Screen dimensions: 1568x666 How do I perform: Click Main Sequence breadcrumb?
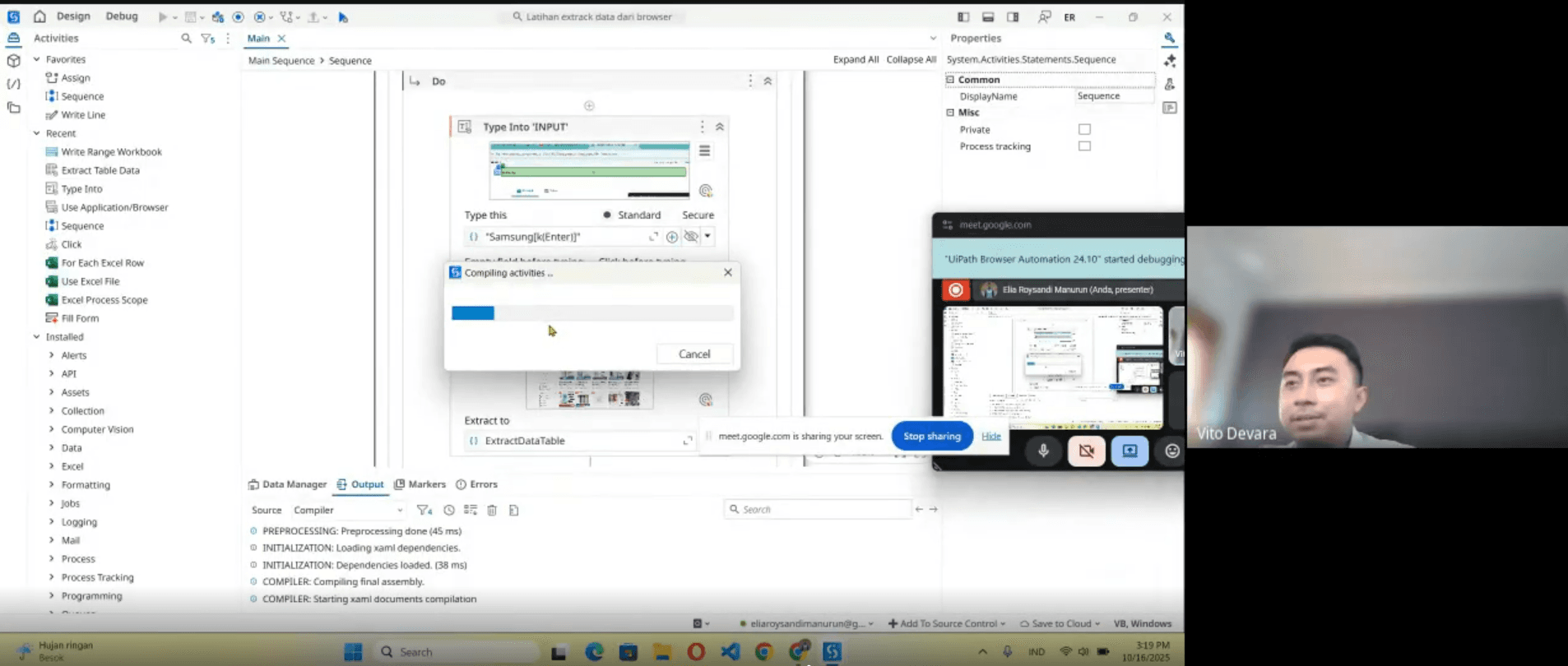pos(281,61)
